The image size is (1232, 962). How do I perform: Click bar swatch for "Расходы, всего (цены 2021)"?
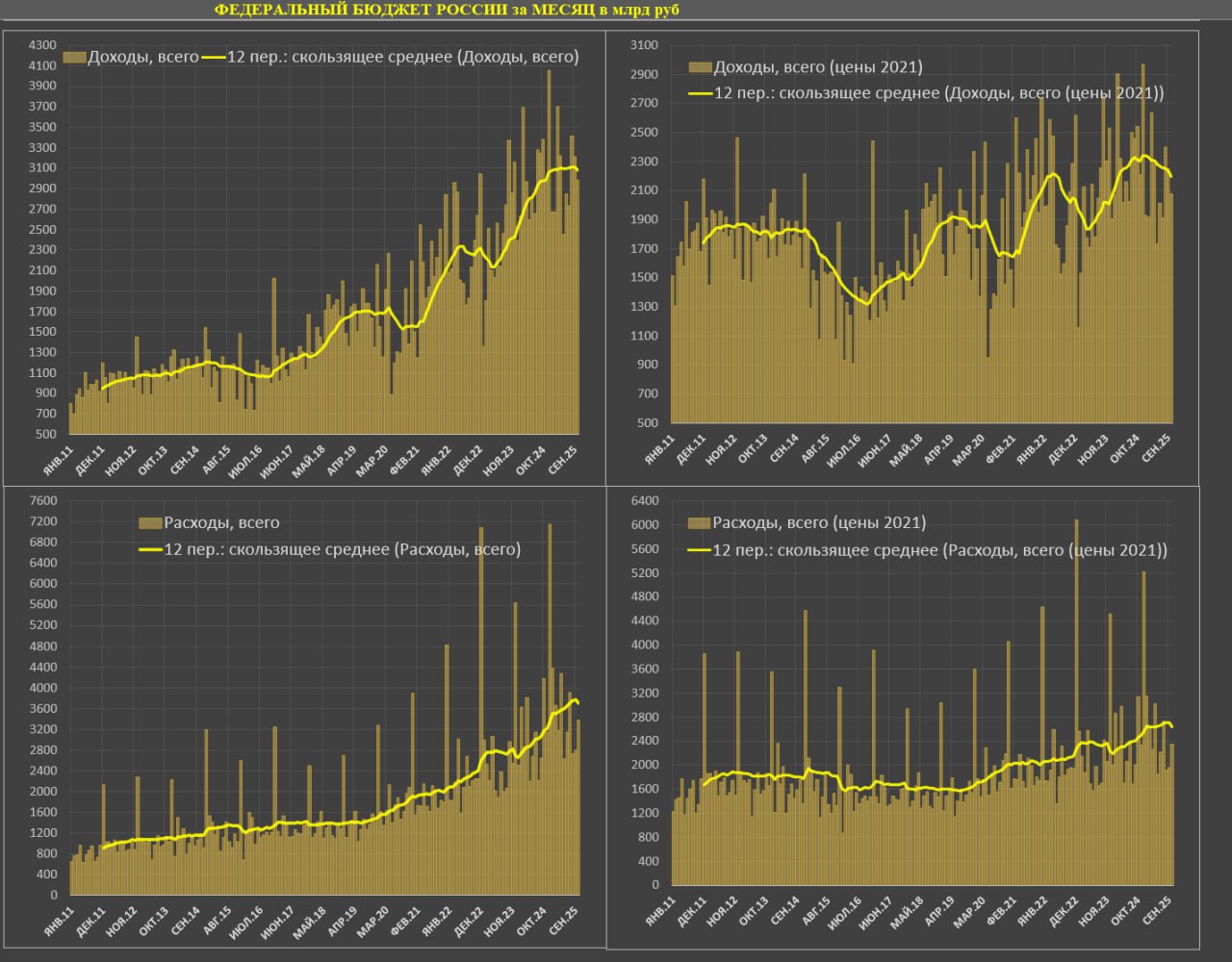pyautogui.click(x=700, y=523)
